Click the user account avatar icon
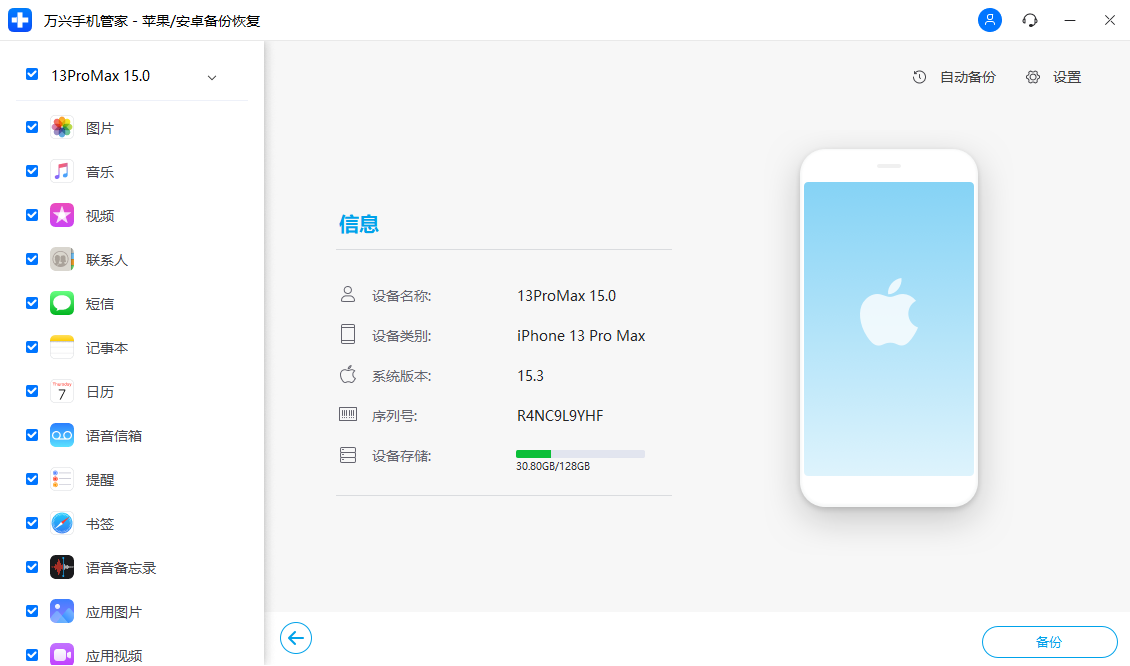Viewport: 1130px width, 666px height. [989, 19]
